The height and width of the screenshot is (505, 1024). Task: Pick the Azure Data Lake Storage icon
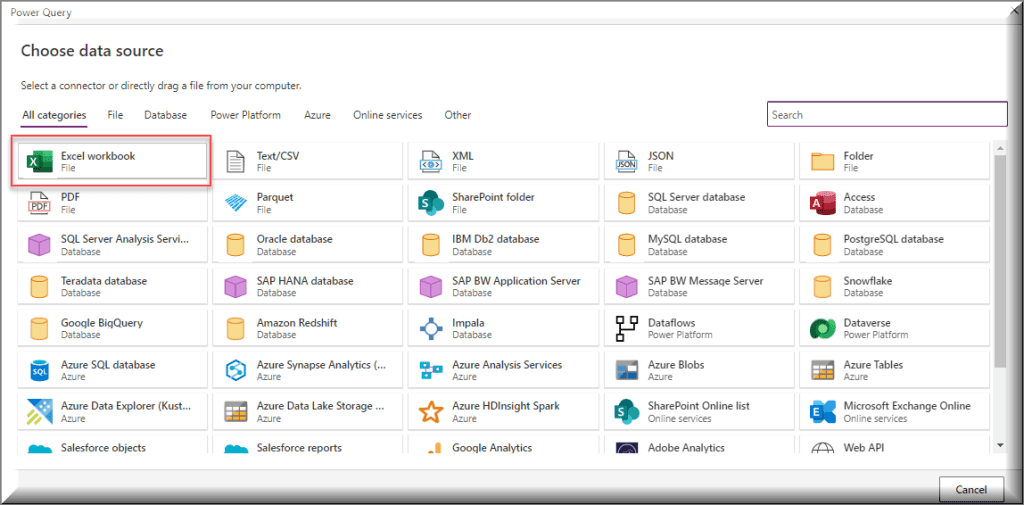pos(235,412)
